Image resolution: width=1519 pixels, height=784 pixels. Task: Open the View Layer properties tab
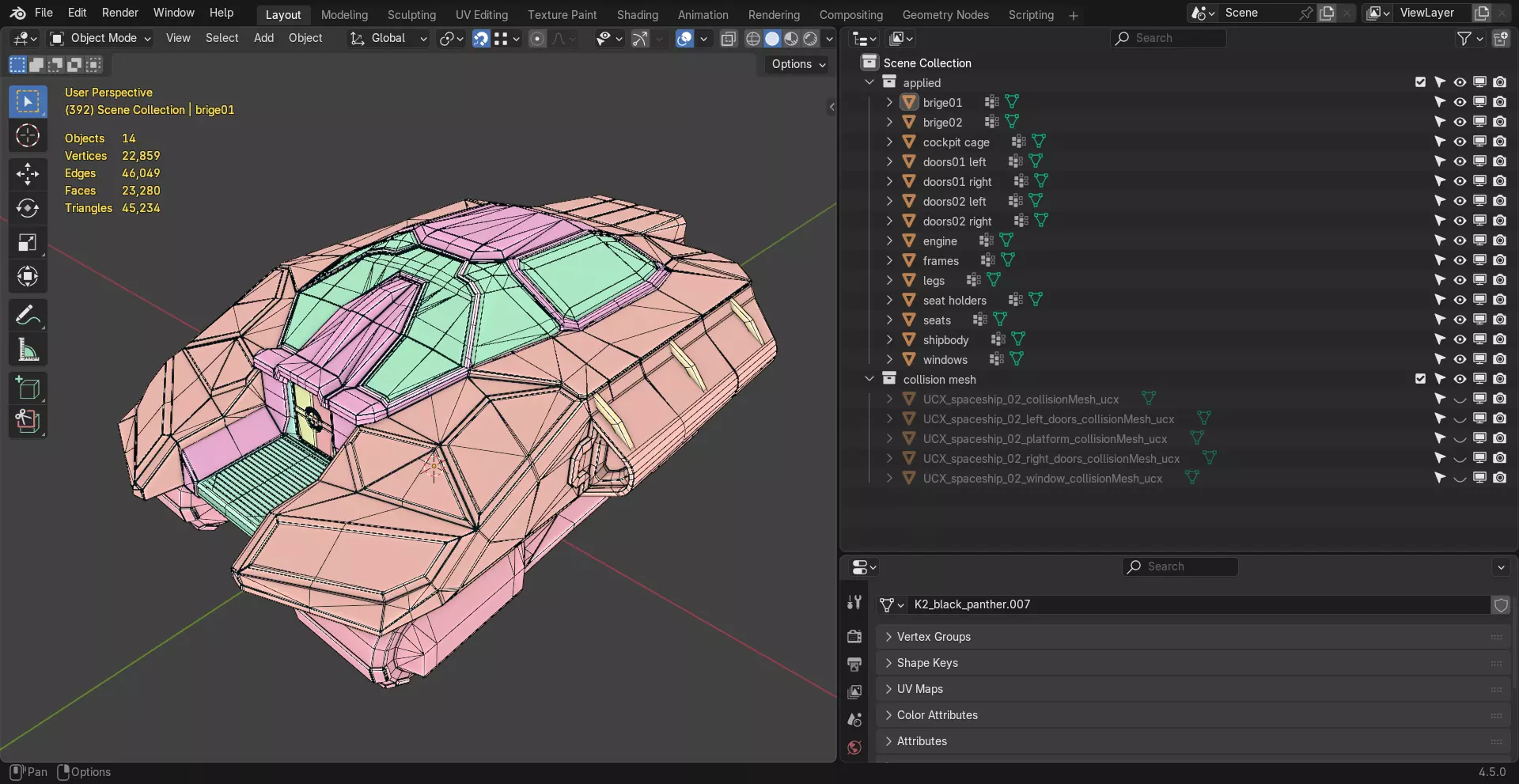point(854,692)
